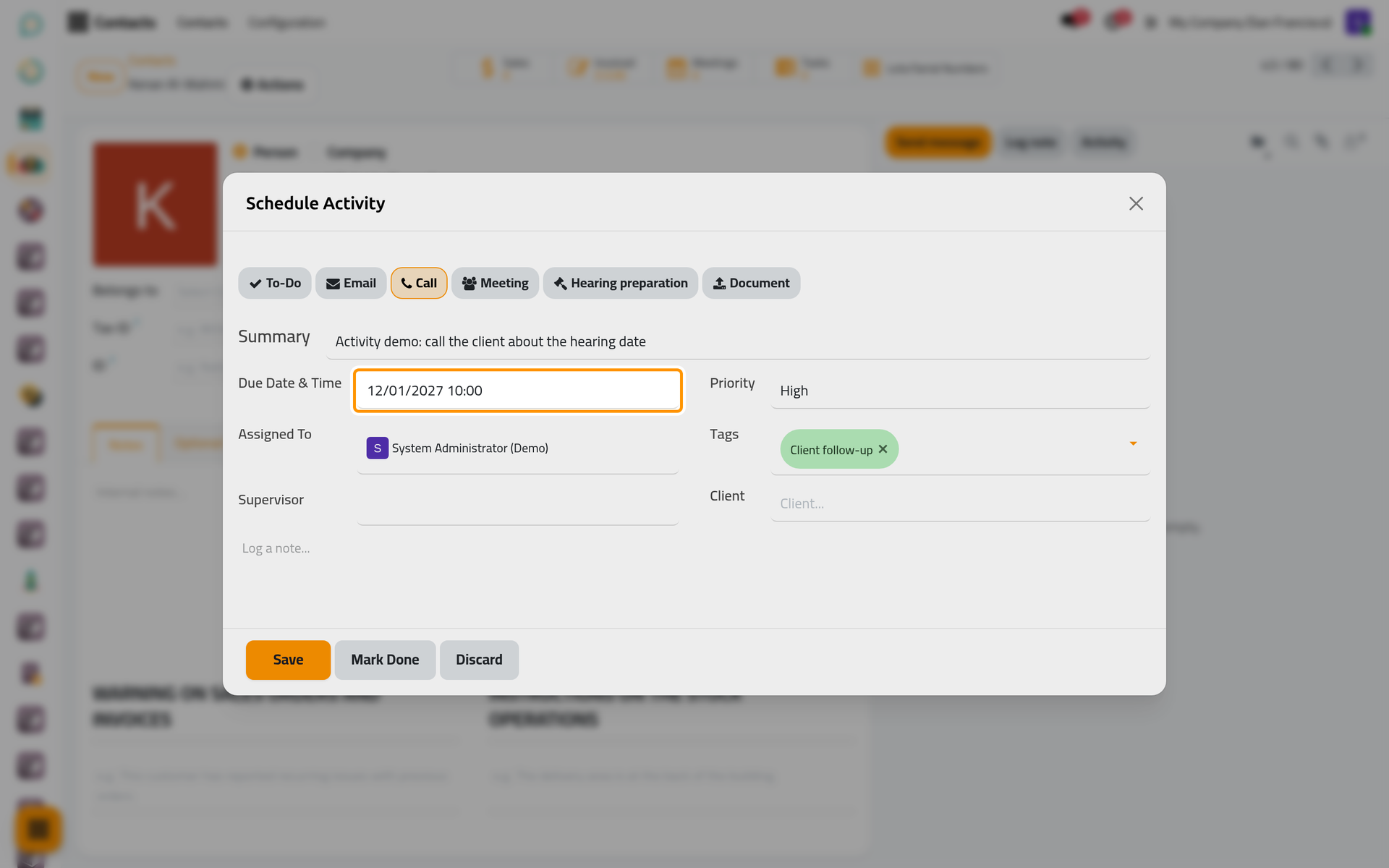
Task: Click the System Administrator avatar icon
Action: (x=377, y=448)
